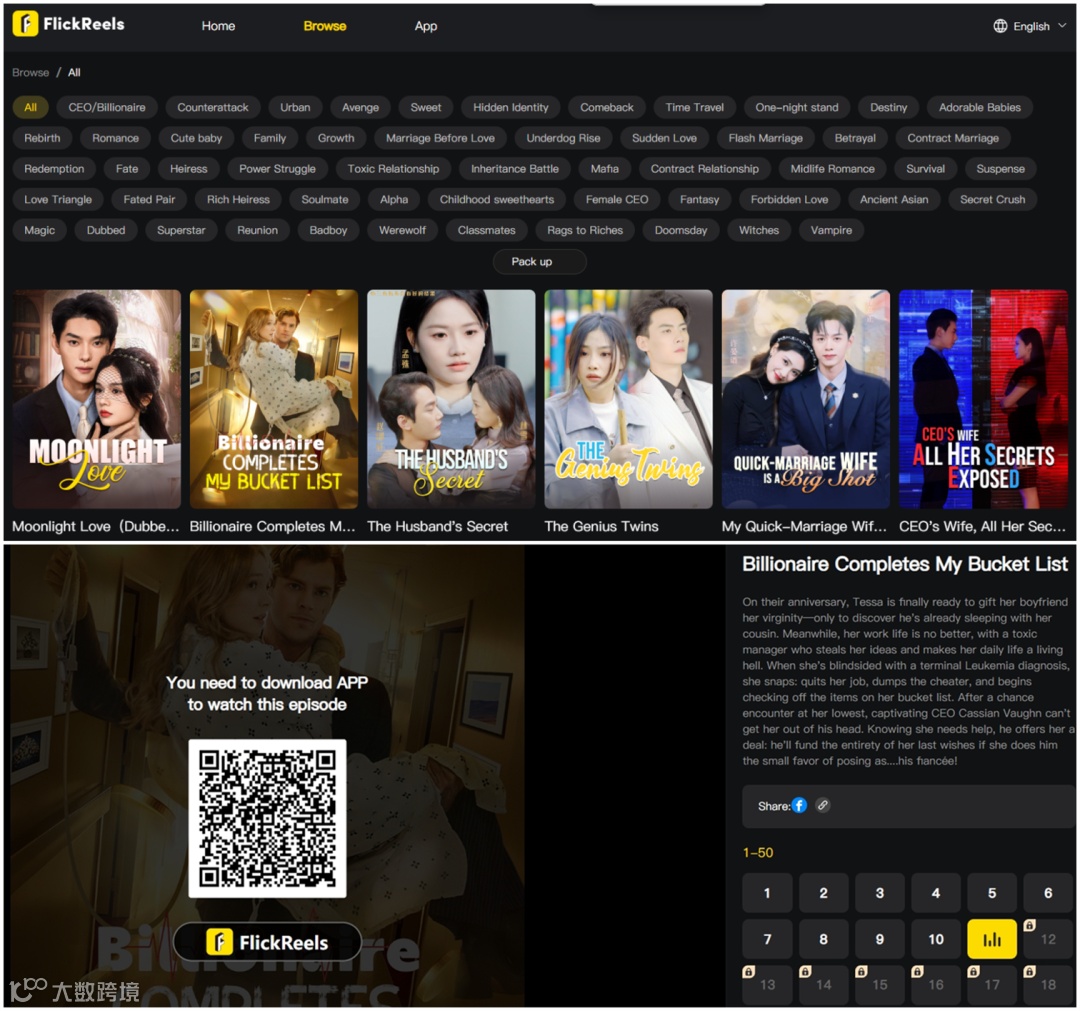Filter by Adorable Babies genre

pos(979,107)
